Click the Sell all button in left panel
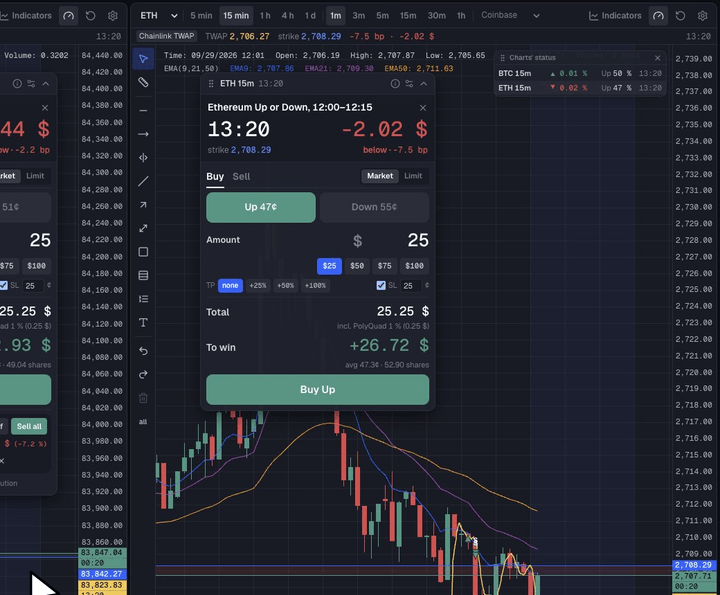This screenshot has height=595, width=720. click(x=29, y=426)
